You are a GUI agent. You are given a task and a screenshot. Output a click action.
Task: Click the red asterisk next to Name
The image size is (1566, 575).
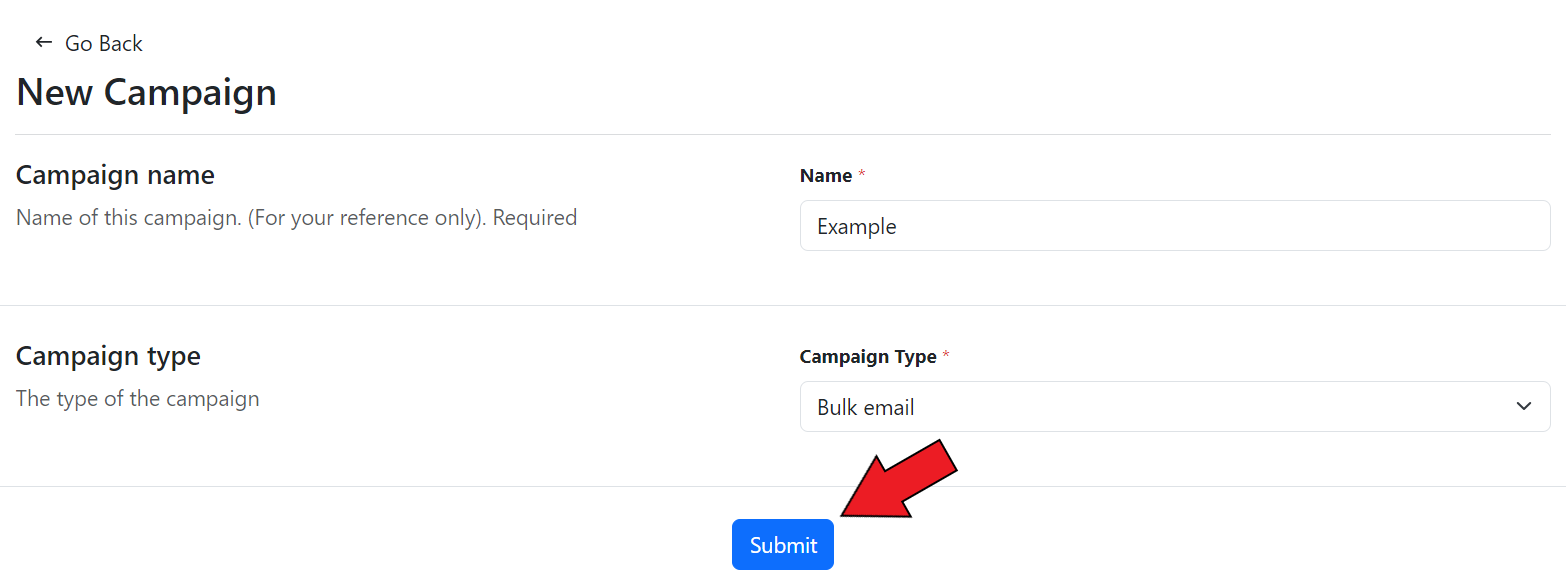862,175
